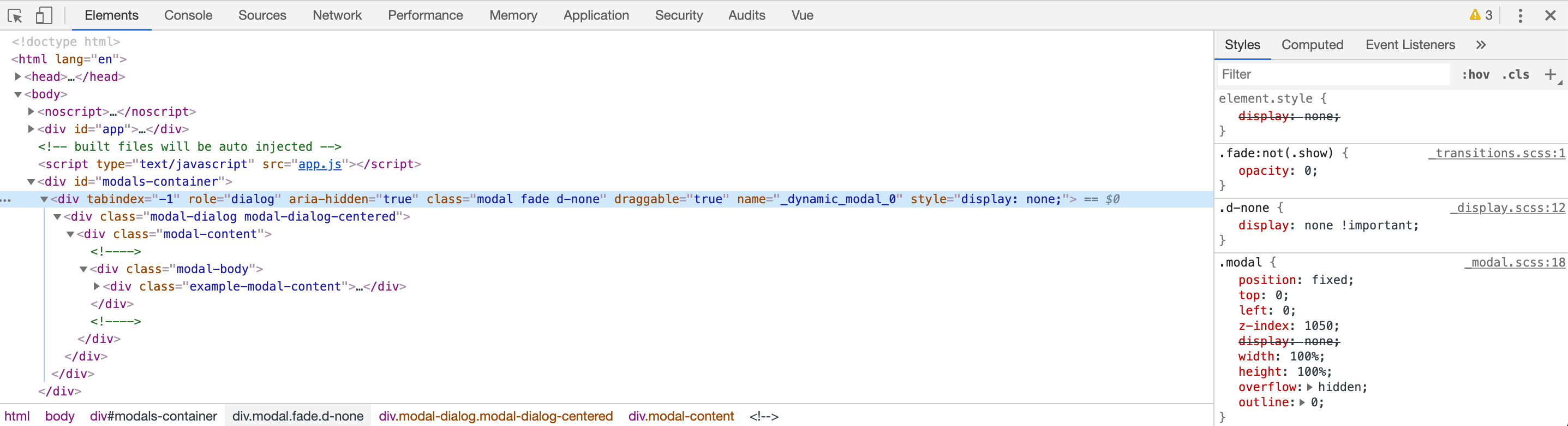Collapse the modal-body div node
This screenshot has height=426, width=1568.
(x=83, y=269)
